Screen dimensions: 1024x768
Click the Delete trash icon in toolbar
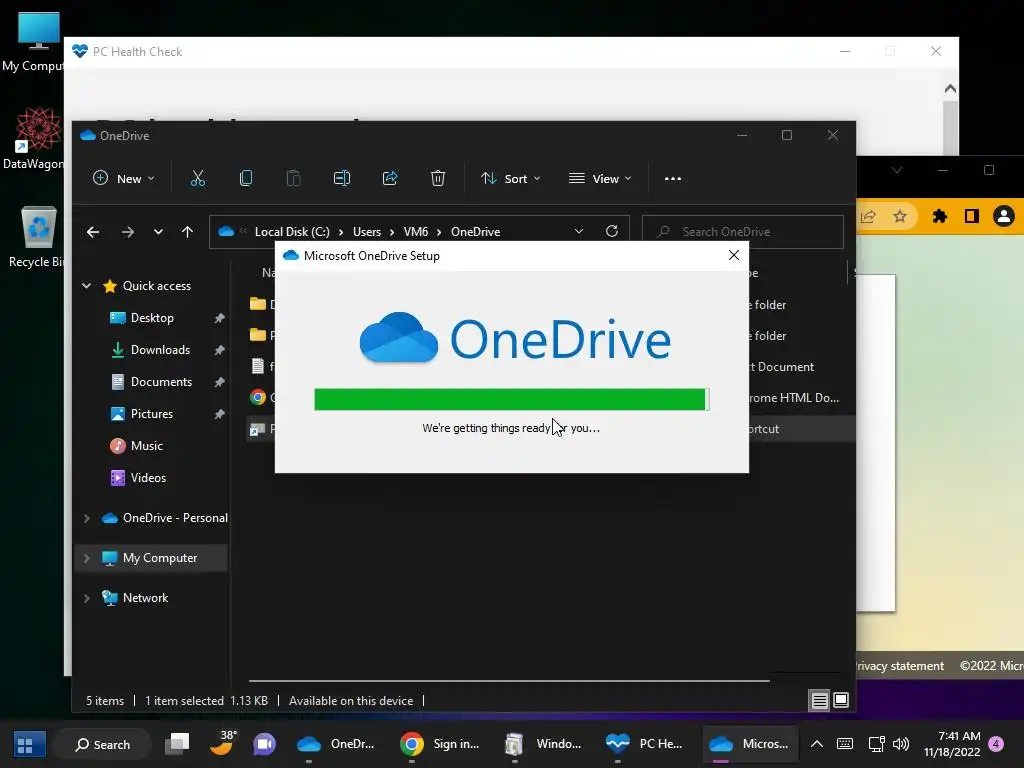(438, 178)
